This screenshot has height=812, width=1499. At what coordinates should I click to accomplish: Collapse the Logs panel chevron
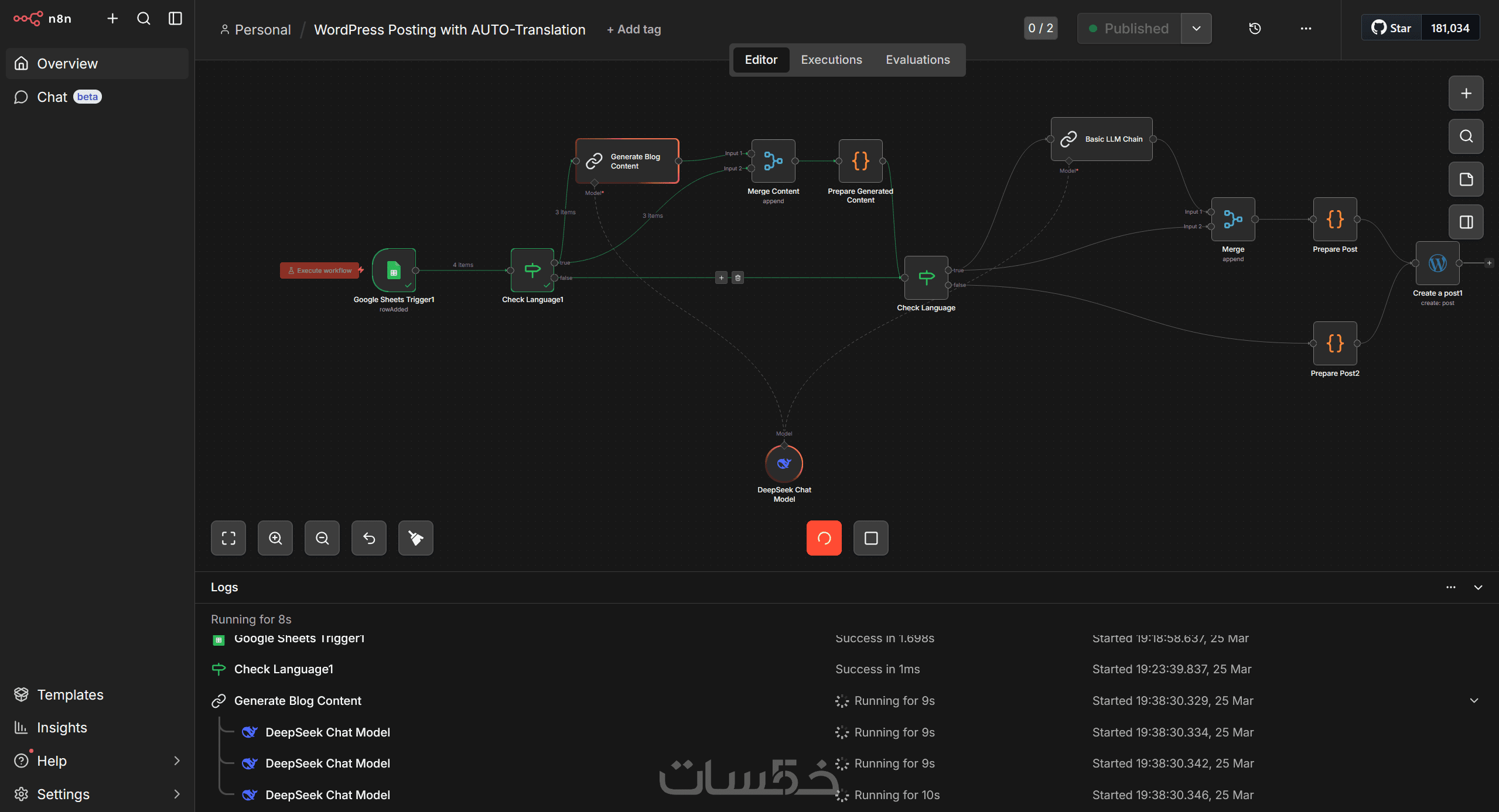tap(1478, 587)
